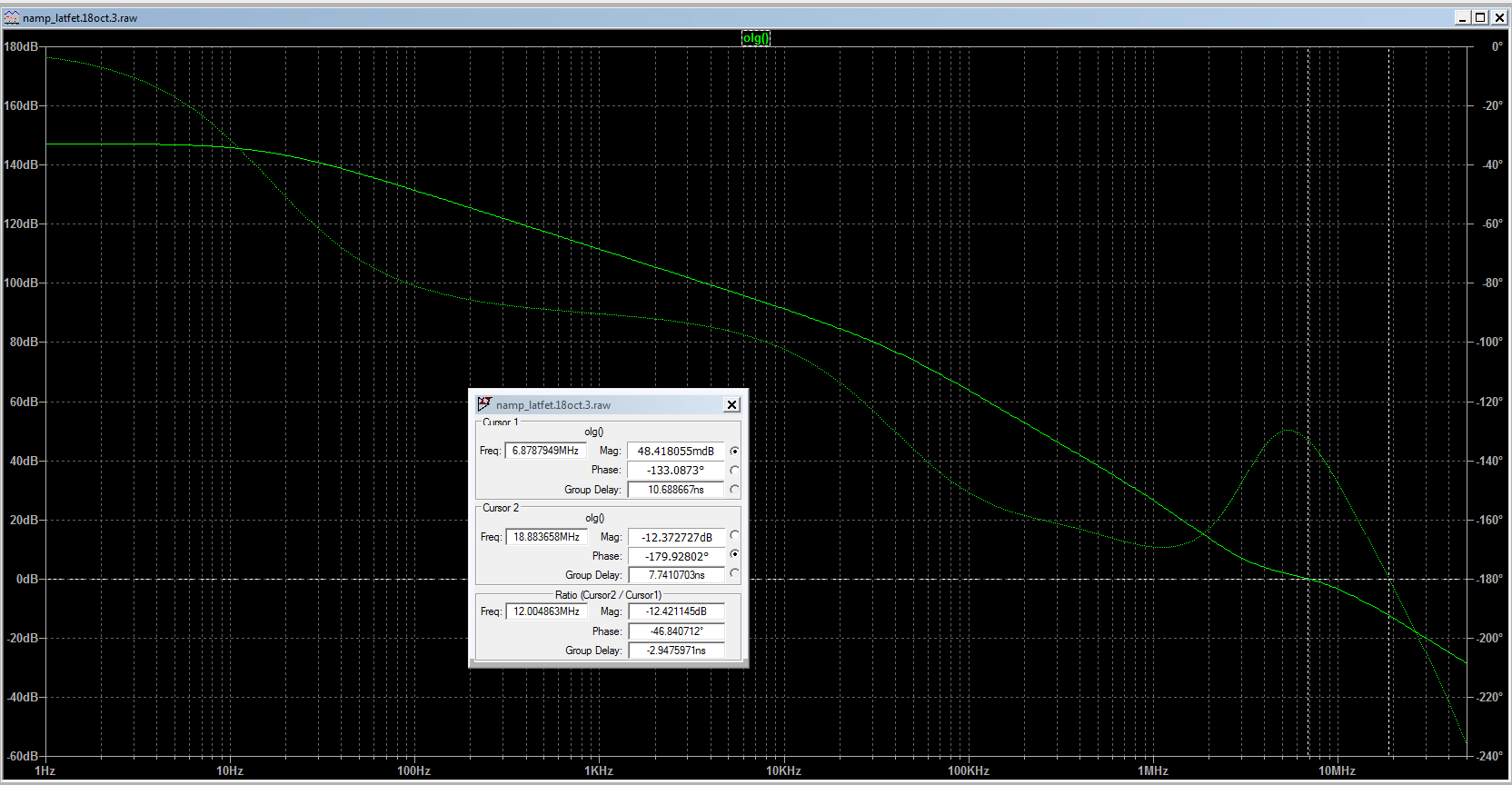Click Ratio Mag field -12.421145dB
The width and height of the screenshot is (1512, 785).
click(676, 611)
